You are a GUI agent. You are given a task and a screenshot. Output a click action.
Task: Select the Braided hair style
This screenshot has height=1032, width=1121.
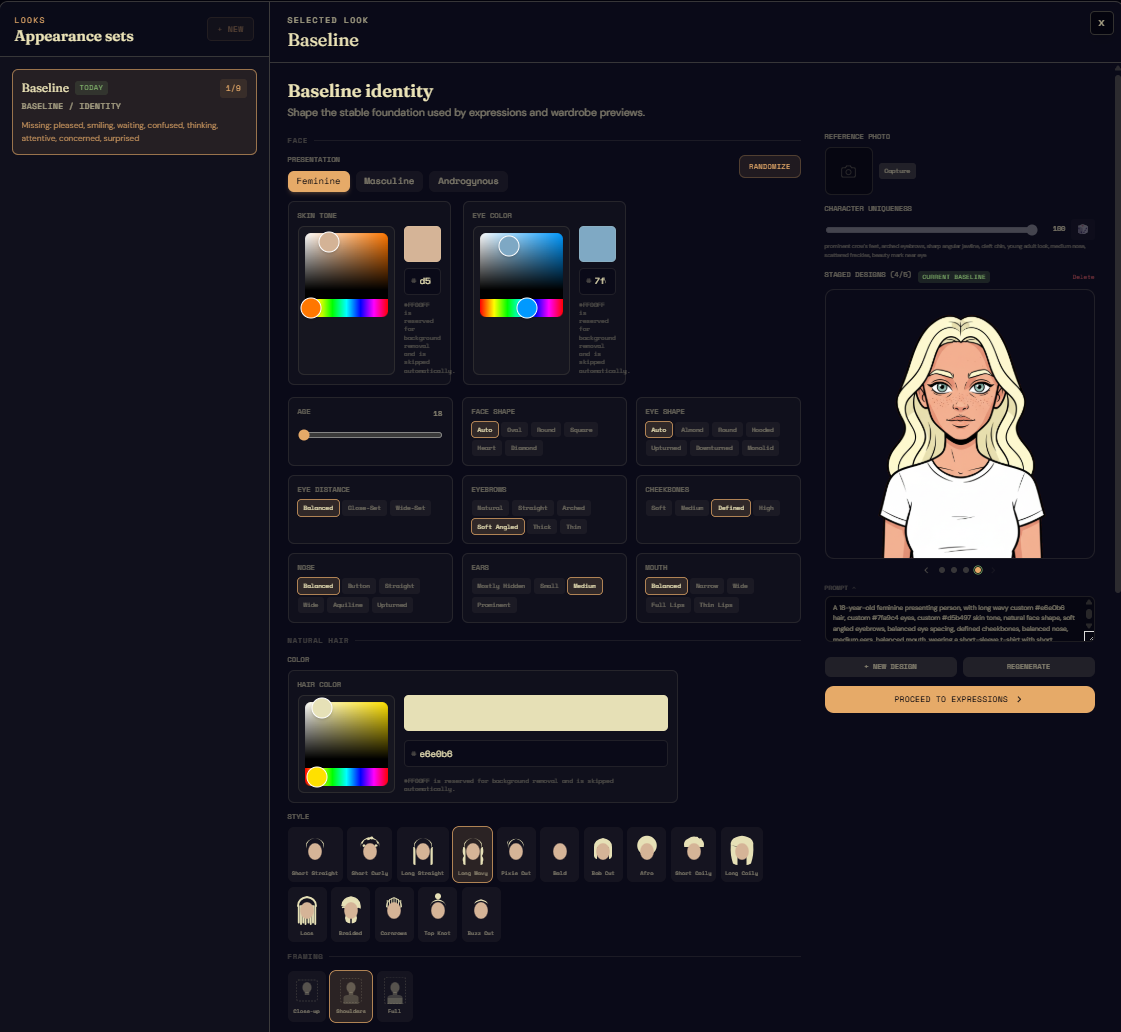coord(351,914)
